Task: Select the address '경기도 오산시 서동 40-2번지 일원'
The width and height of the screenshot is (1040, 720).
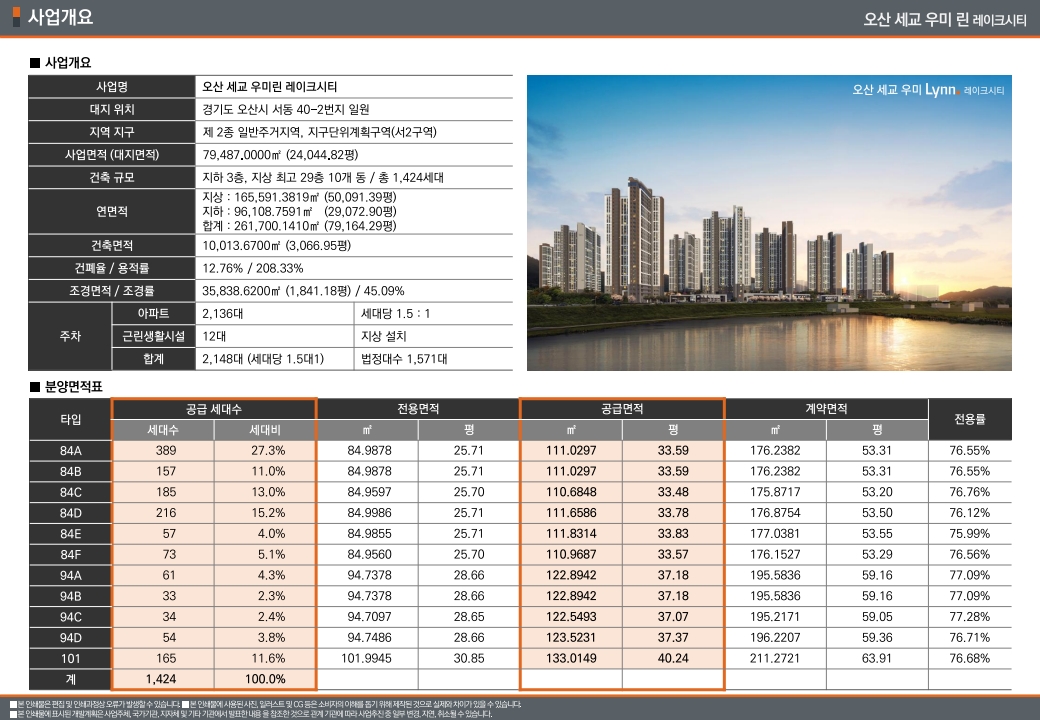Action: click(x=286, y=109)
